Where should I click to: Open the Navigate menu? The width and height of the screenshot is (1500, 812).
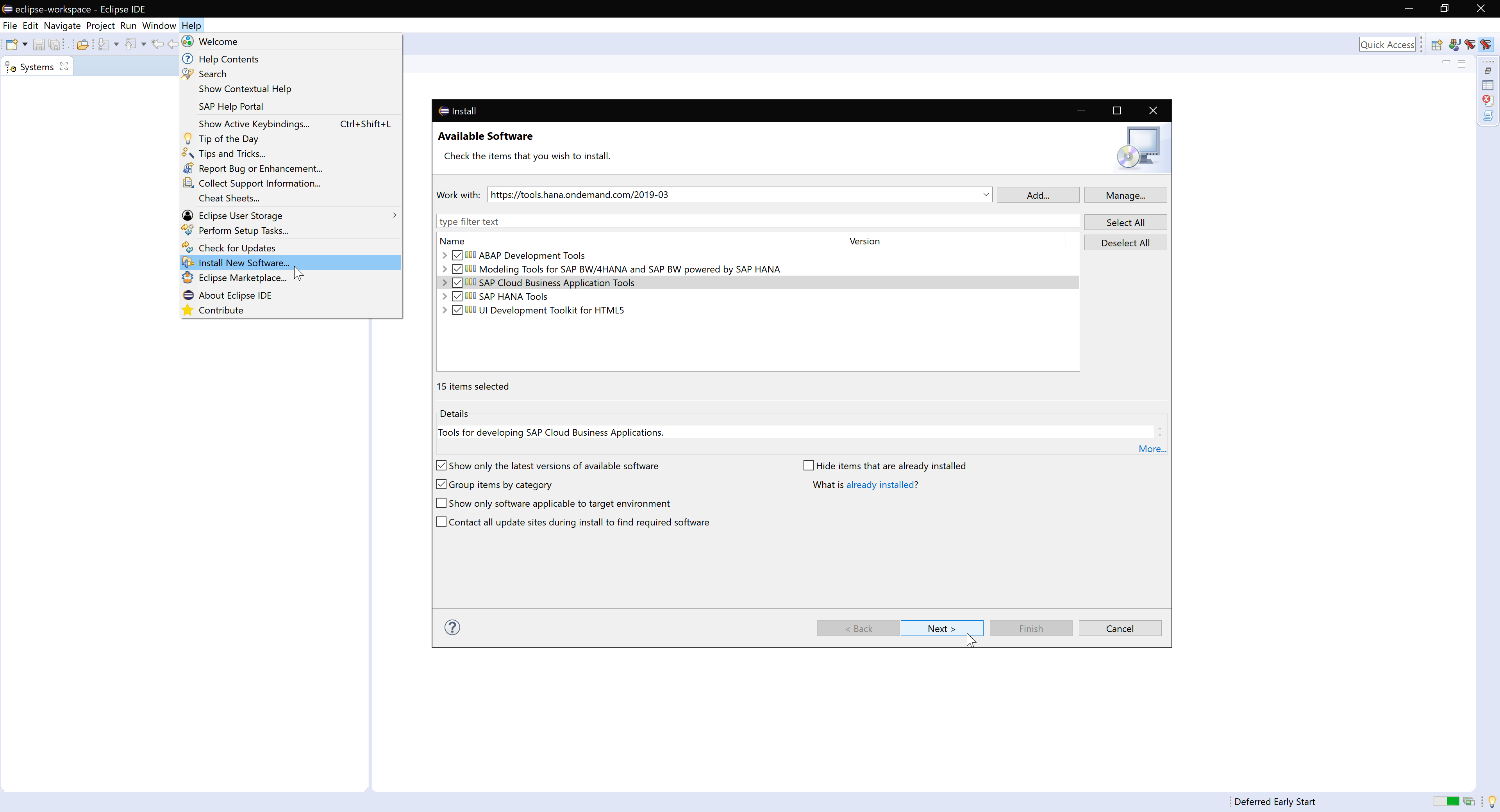62,26
